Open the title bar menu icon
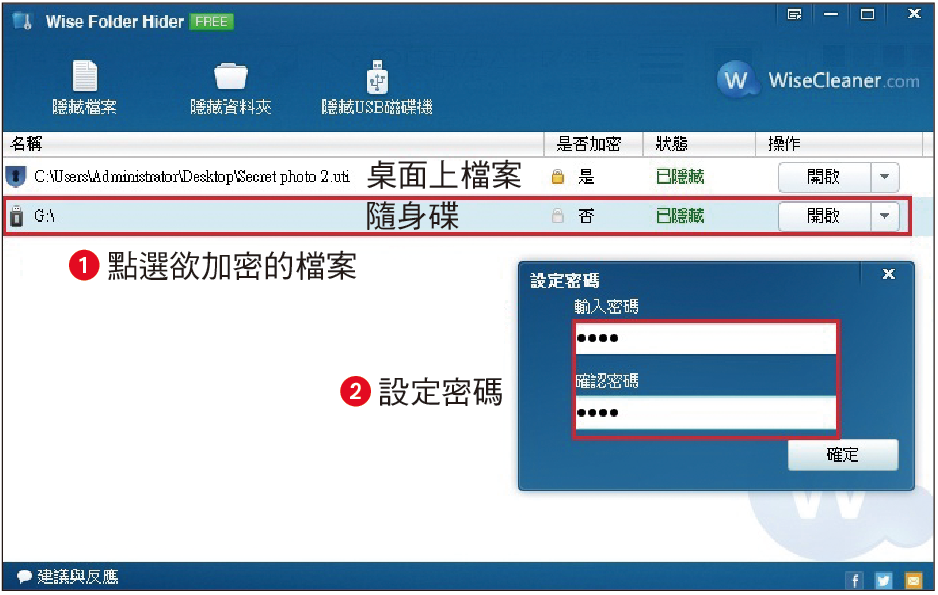The height and width of the screenshot is (595, 938). (794, 14)
